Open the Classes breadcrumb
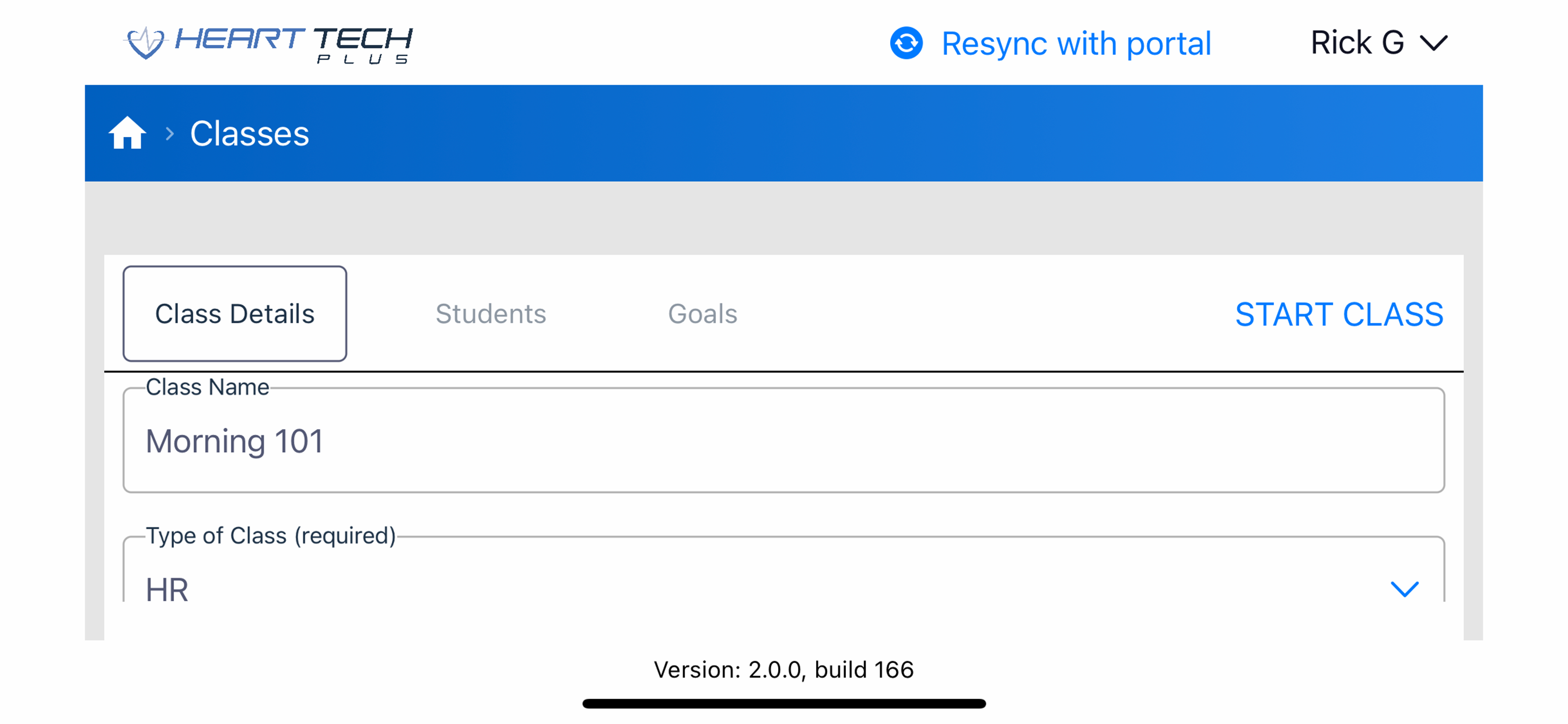The width and height of the screenshot is (1568, 724). (250, 133)
